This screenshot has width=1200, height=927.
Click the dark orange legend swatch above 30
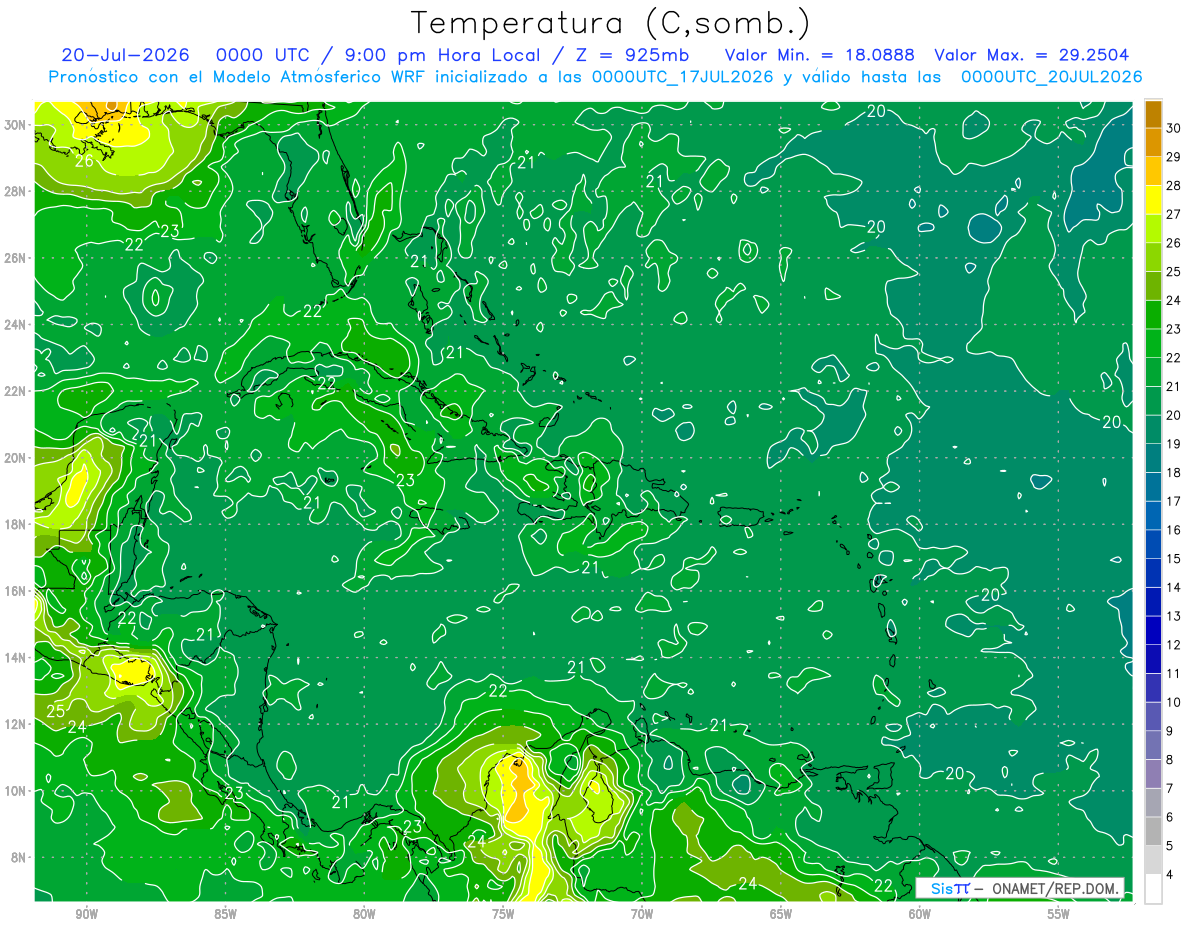tap(1153, 113)
